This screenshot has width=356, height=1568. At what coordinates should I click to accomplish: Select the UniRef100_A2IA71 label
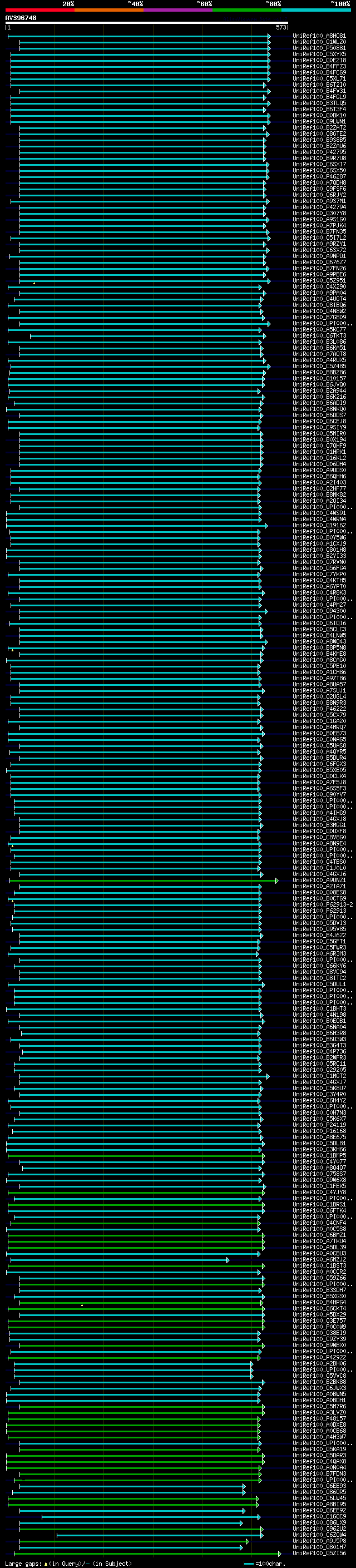click(x=319, y=886)
